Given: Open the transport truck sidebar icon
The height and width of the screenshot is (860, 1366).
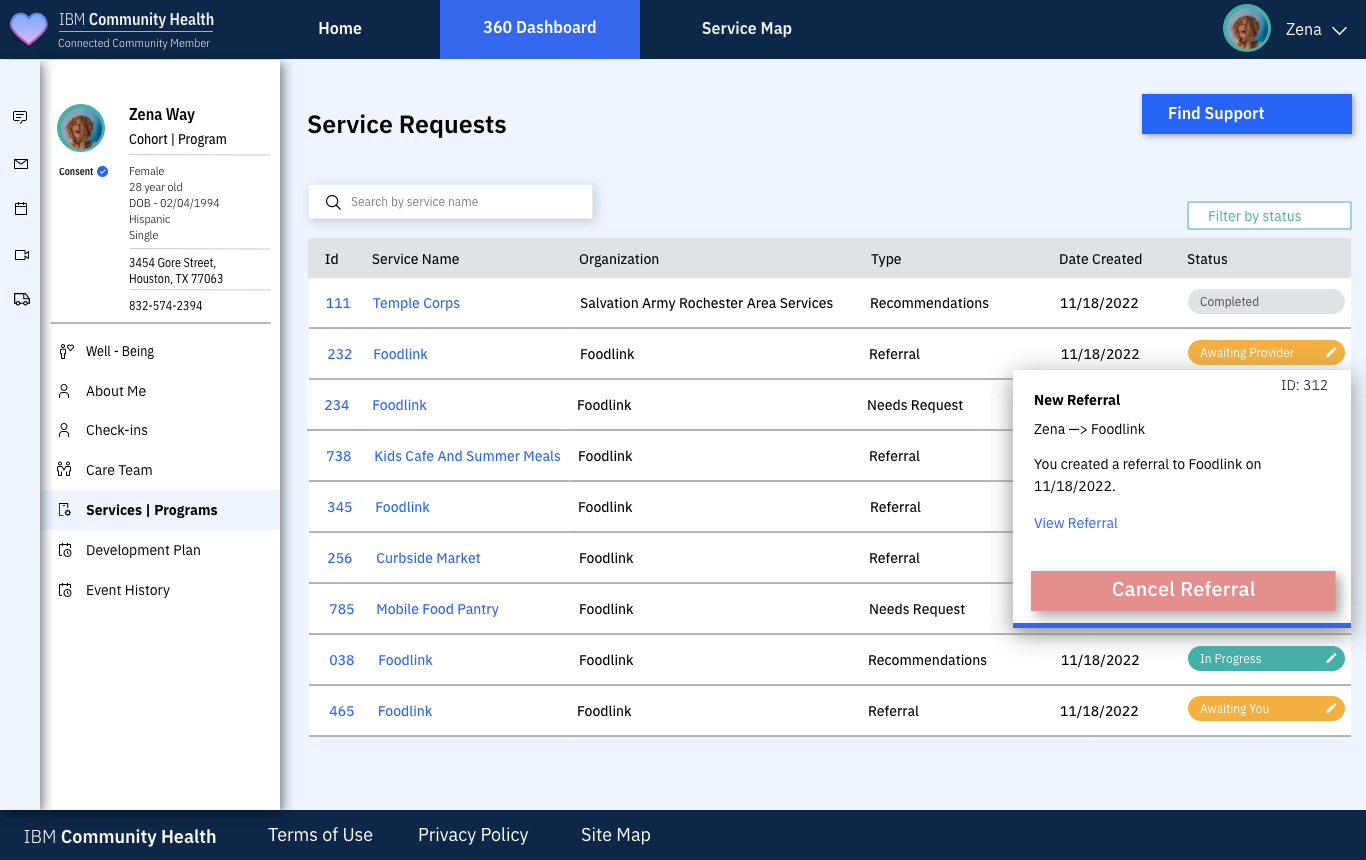Looking at the screenshot, I should point(21,299).
